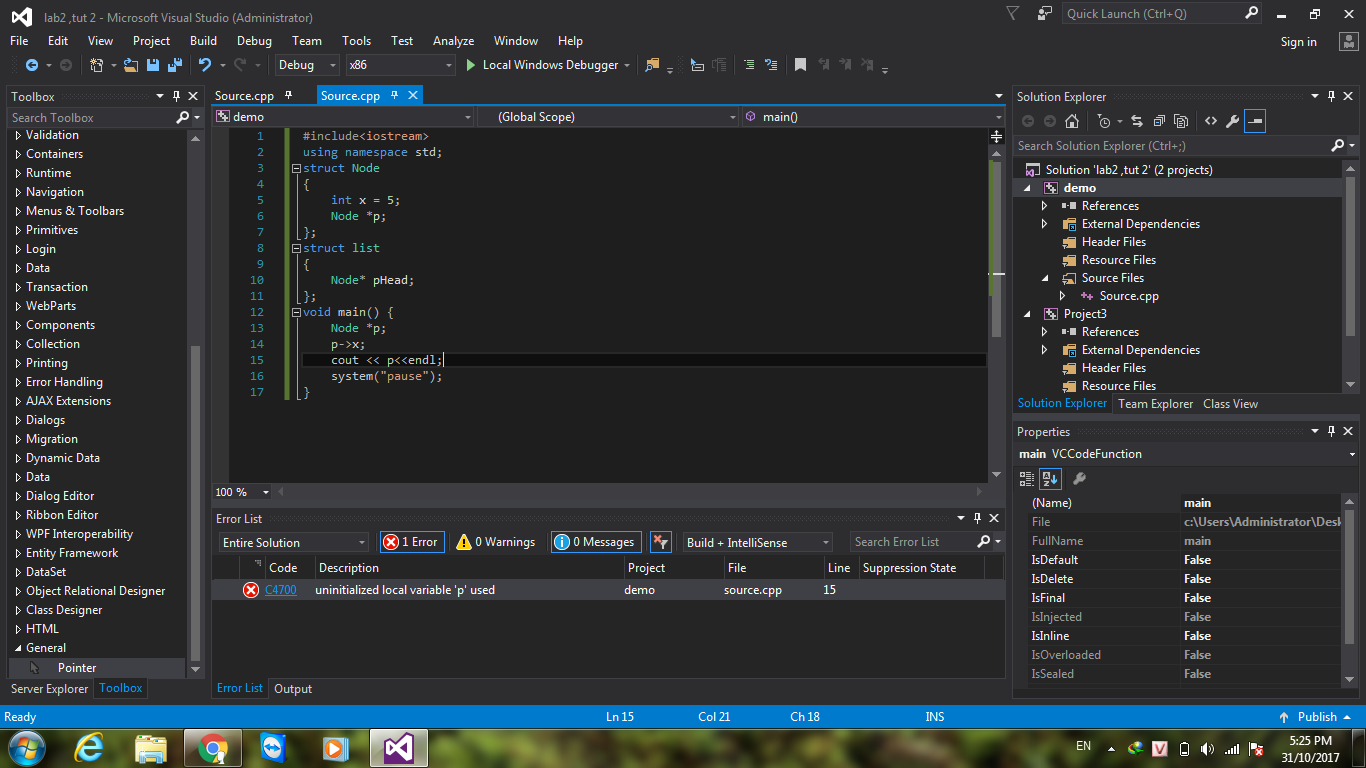Click Solution Explorer Home icon
Image resolution: width=1366 pixels, height=768 pixels.
1072,121
